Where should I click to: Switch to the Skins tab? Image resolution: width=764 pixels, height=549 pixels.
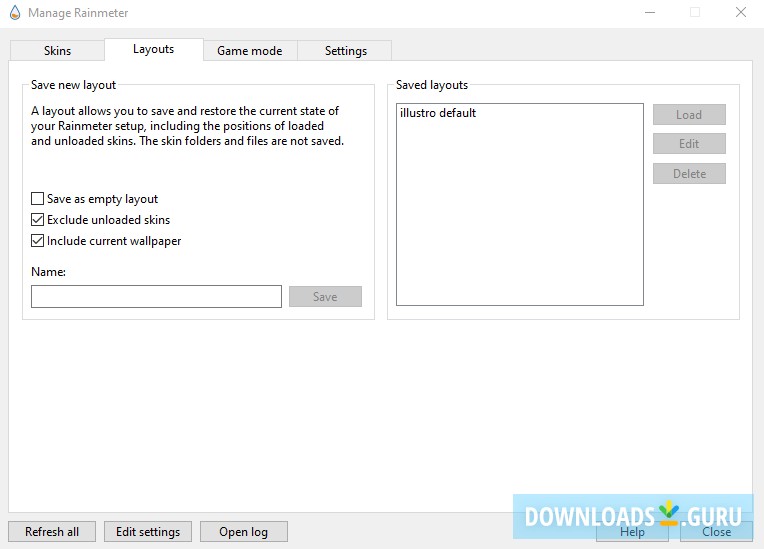coord(57,51)
